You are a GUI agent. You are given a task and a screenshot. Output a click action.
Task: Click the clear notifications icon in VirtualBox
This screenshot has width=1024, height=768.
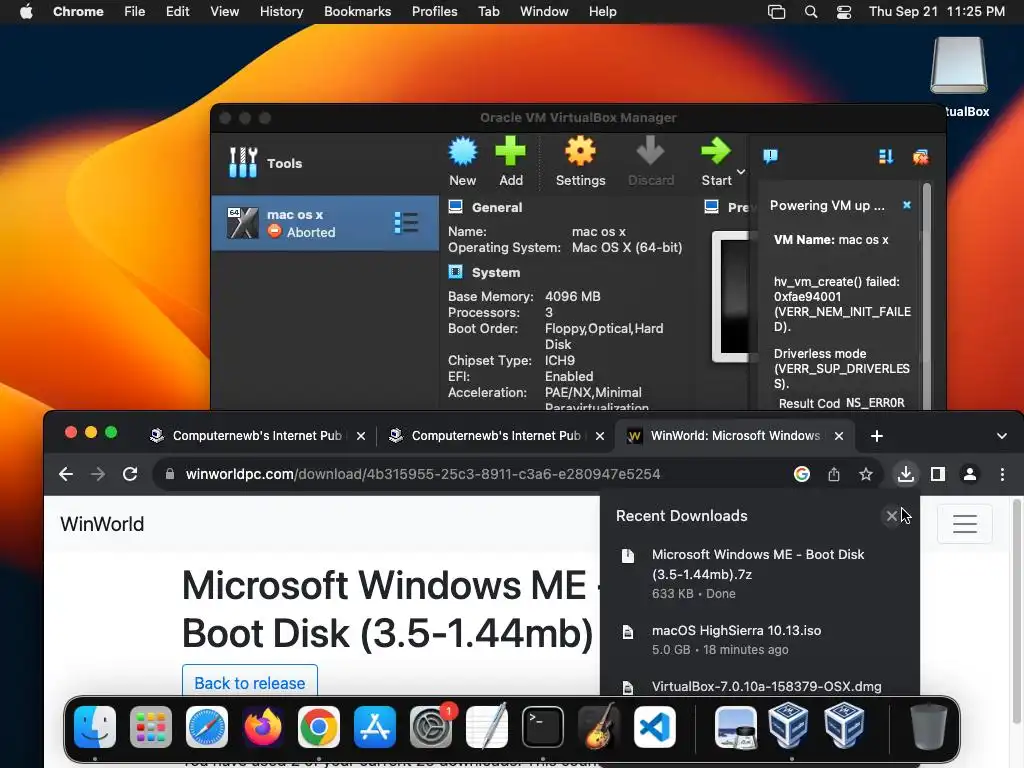pos(921,156)
